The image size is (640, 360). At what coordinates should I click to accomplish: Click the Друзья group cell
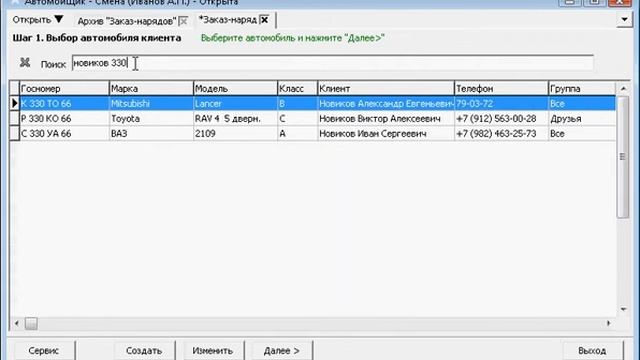click(582, 119)
